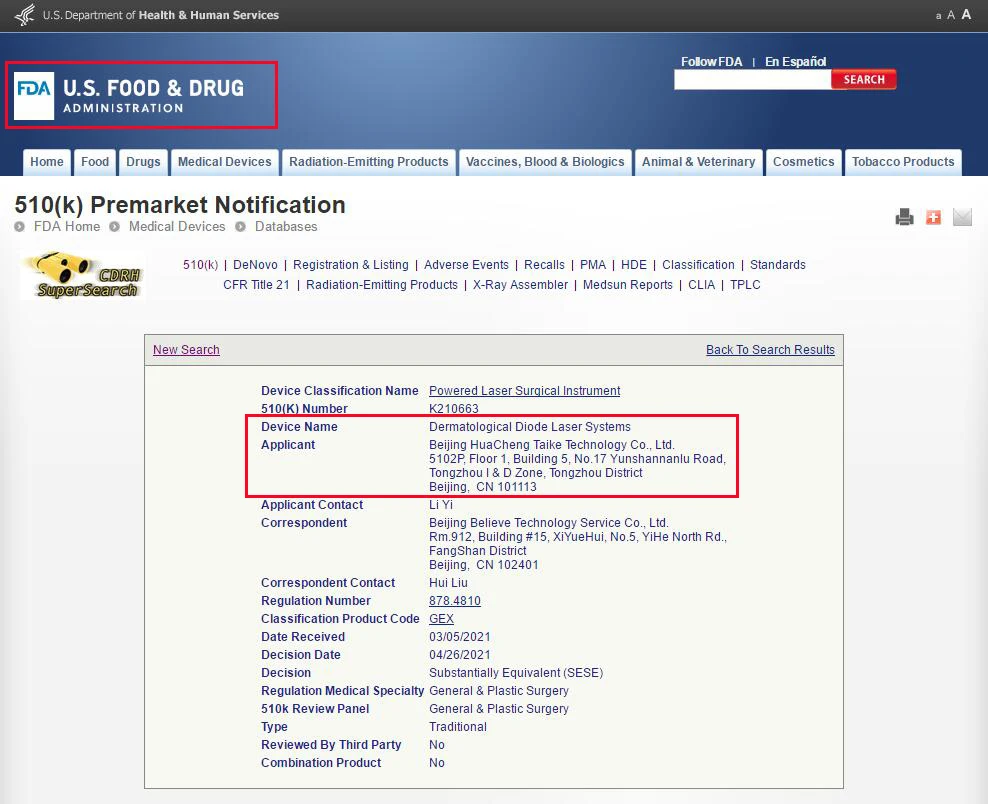Open the DeNovo database link

tap(255, 265)
